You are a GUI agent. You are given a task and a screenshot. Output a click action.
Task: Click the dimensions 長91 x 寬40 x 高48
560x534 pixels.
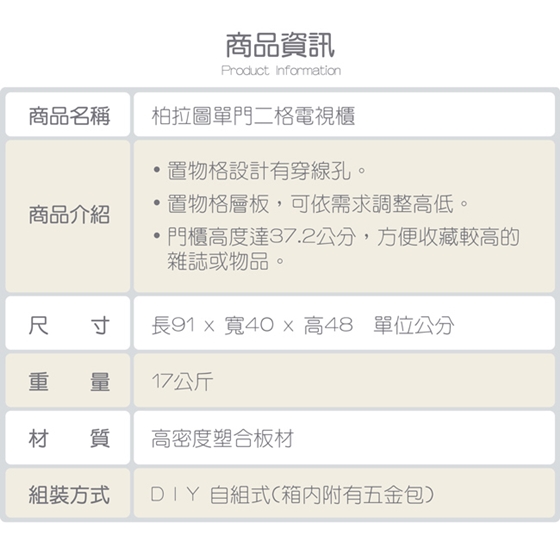click(252, 325)
